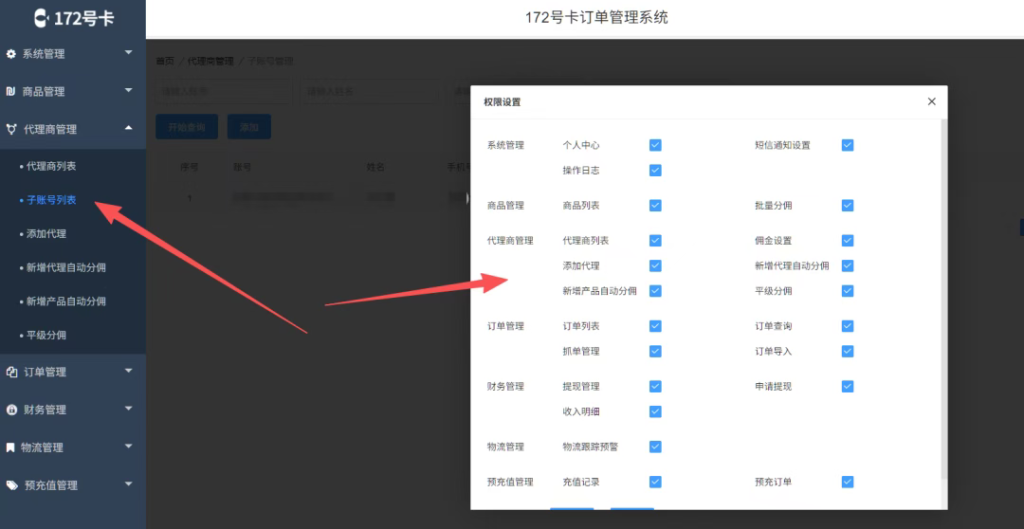Toggle the 物流跟踪预警 checkbox

pos(656,447)
